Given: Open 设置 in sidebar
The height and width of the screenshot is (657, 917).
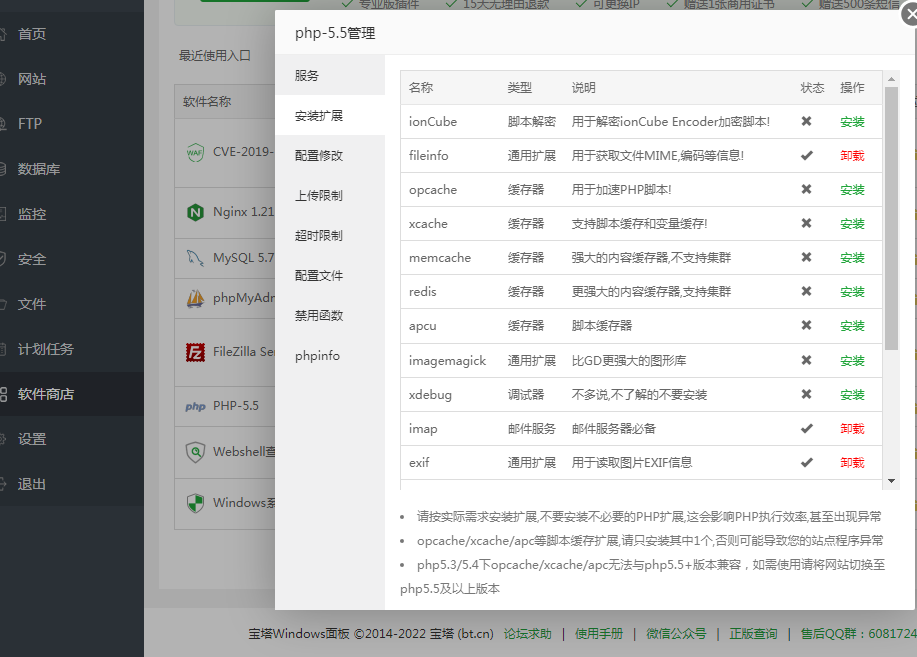Looking at the screenshot, I should (72, 439).
